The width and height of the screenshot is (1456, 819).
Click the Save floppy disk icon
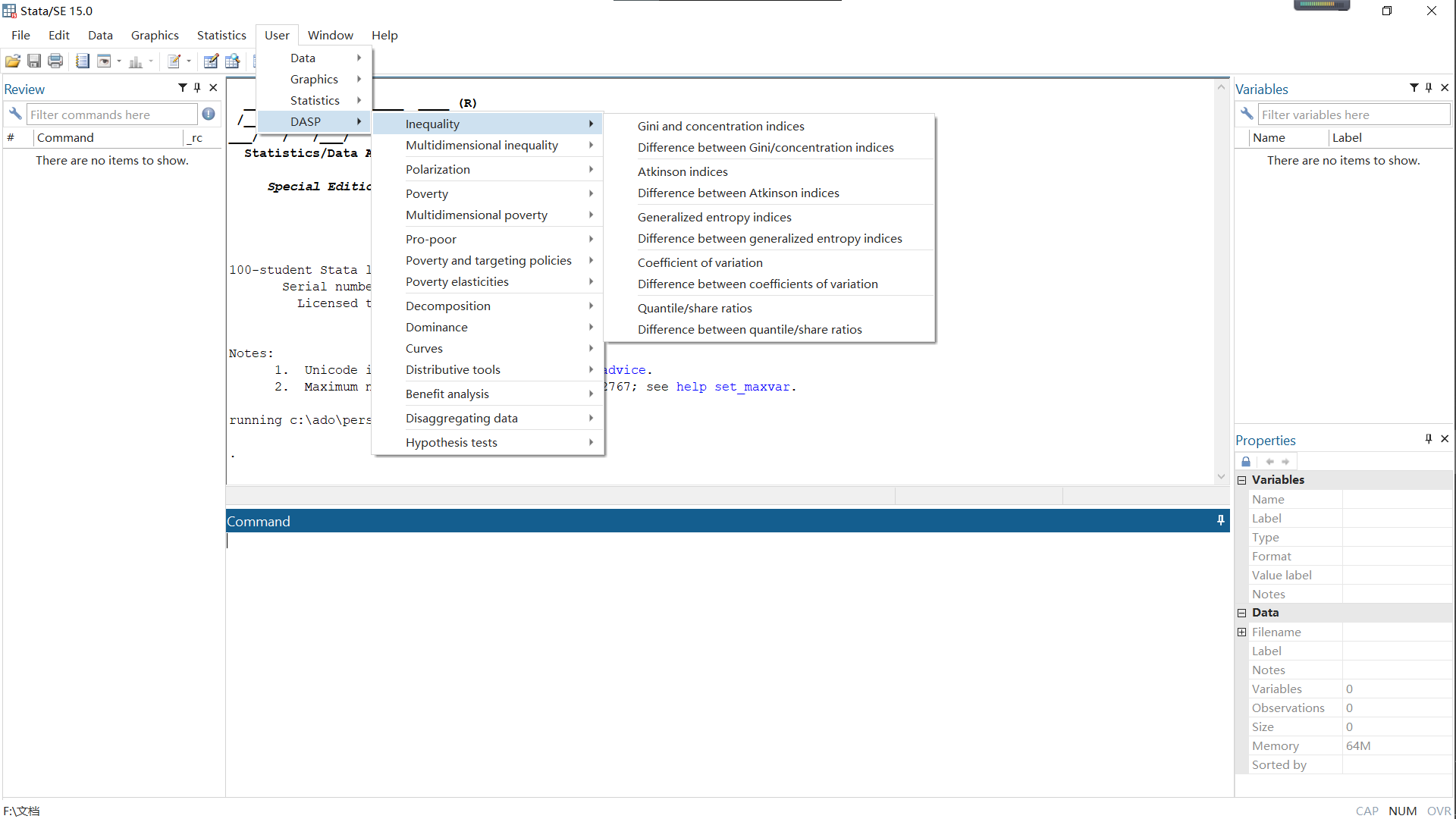(34, 61)
